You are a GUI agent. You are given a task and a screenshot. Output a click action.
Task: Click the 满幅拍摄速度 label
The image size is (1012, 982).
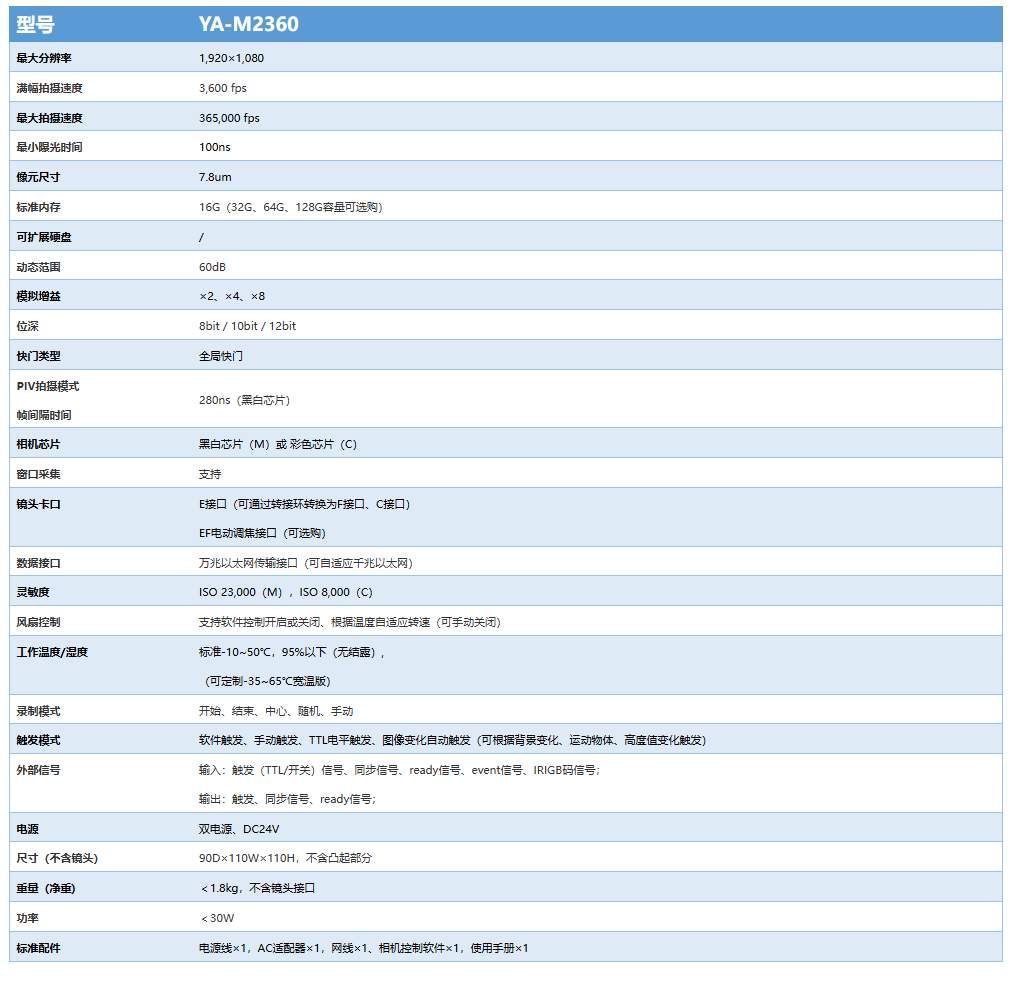pyautogui.click(x=50, y=88)
